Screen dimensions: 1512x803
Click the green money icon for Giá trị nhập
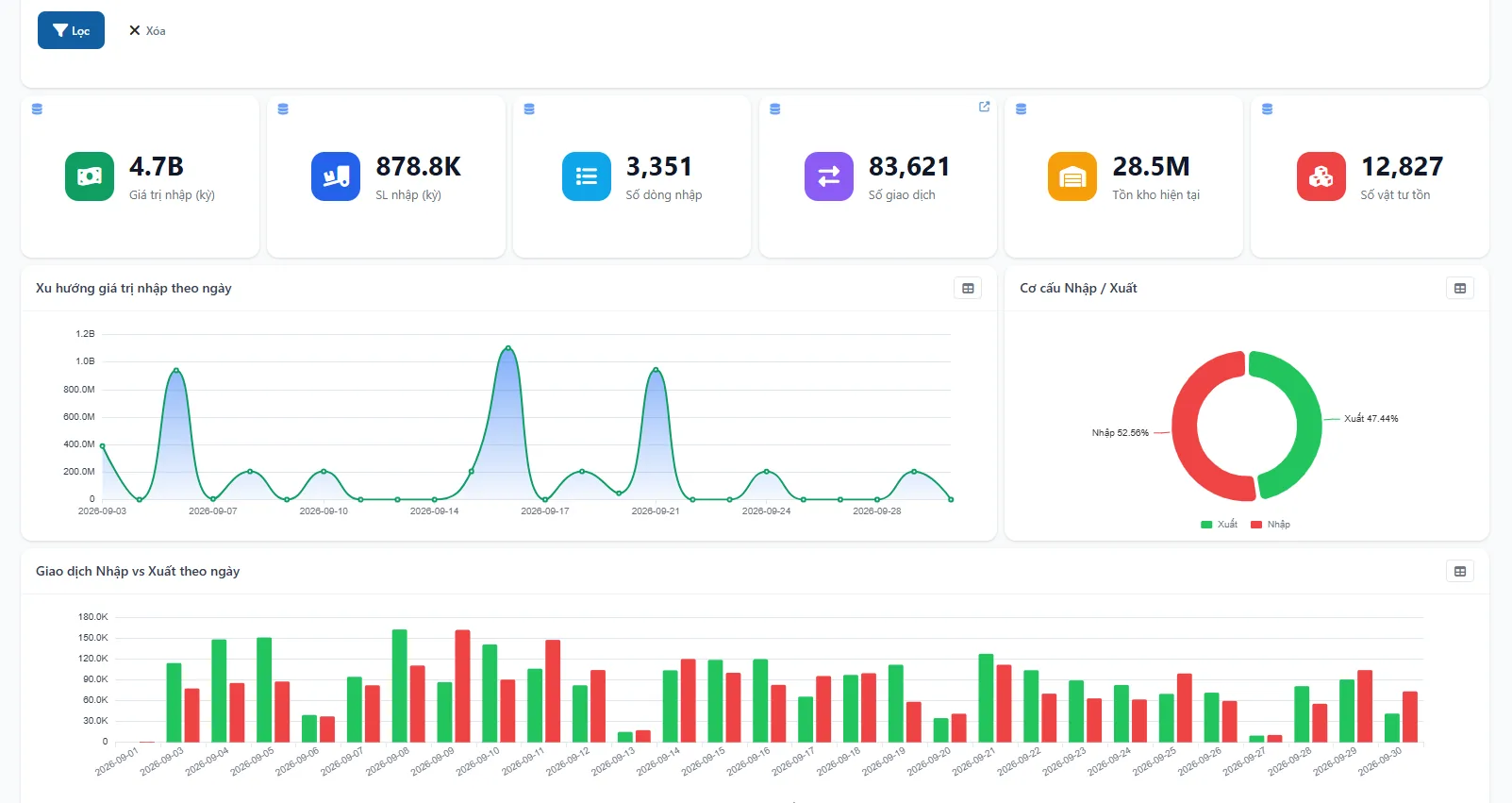(x=90, y=176)
